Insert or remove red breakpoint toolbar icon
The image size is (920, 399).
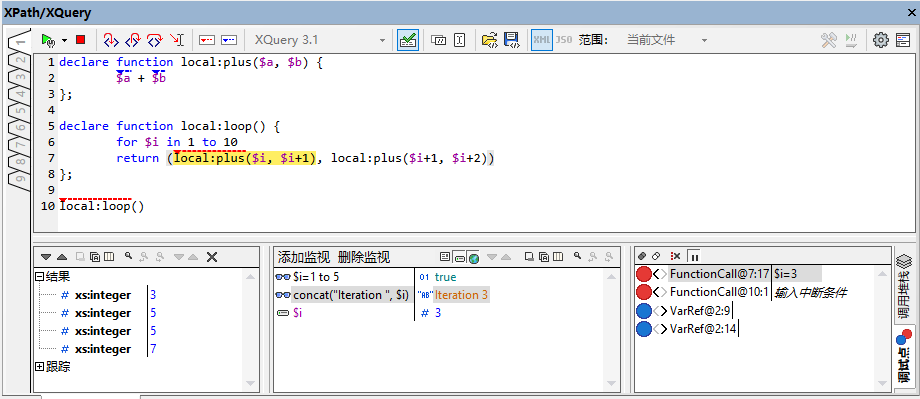pyautogui.click(x=207, y=40)
